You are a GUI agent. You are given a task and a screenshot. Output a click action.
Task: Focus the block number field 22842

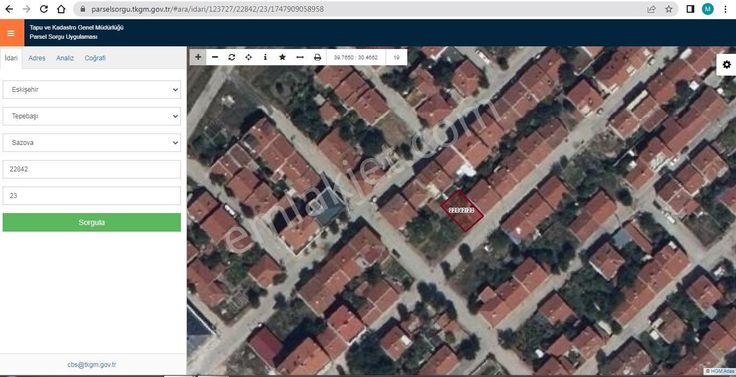[x=92, y=169]
